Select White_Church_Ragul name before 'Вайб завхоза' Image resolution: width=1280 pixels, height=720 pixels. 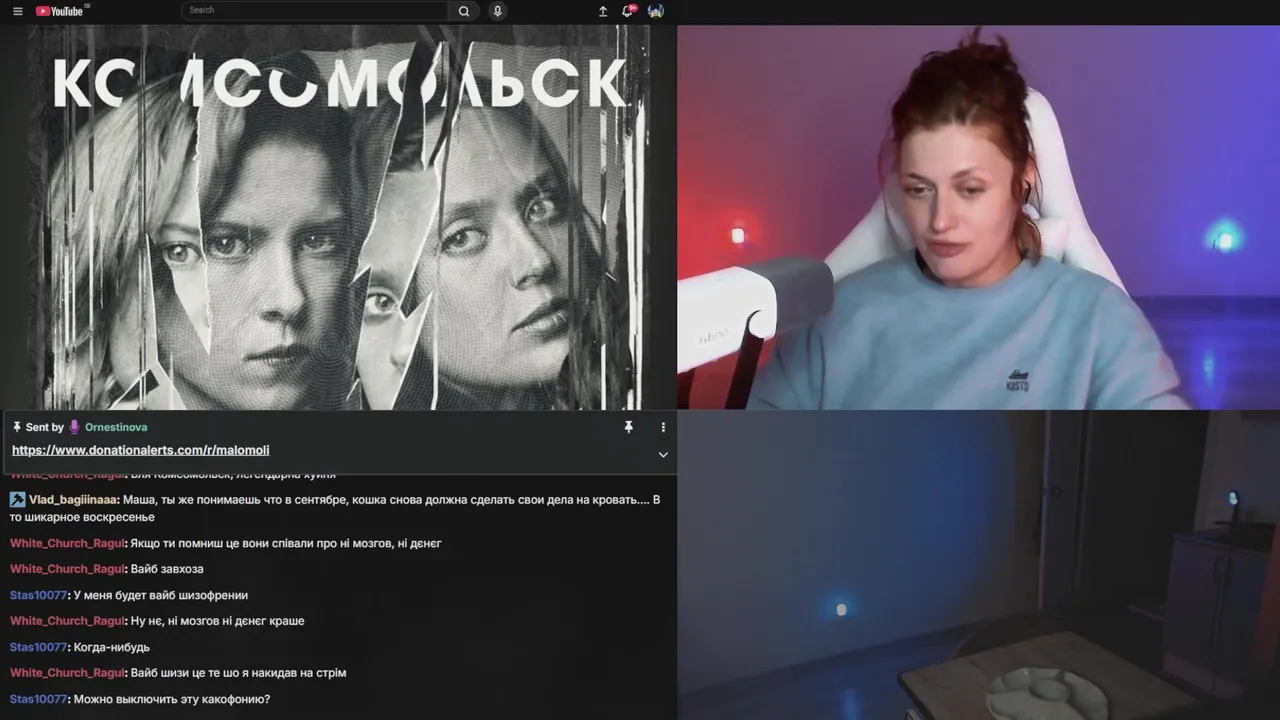(67, 569)
